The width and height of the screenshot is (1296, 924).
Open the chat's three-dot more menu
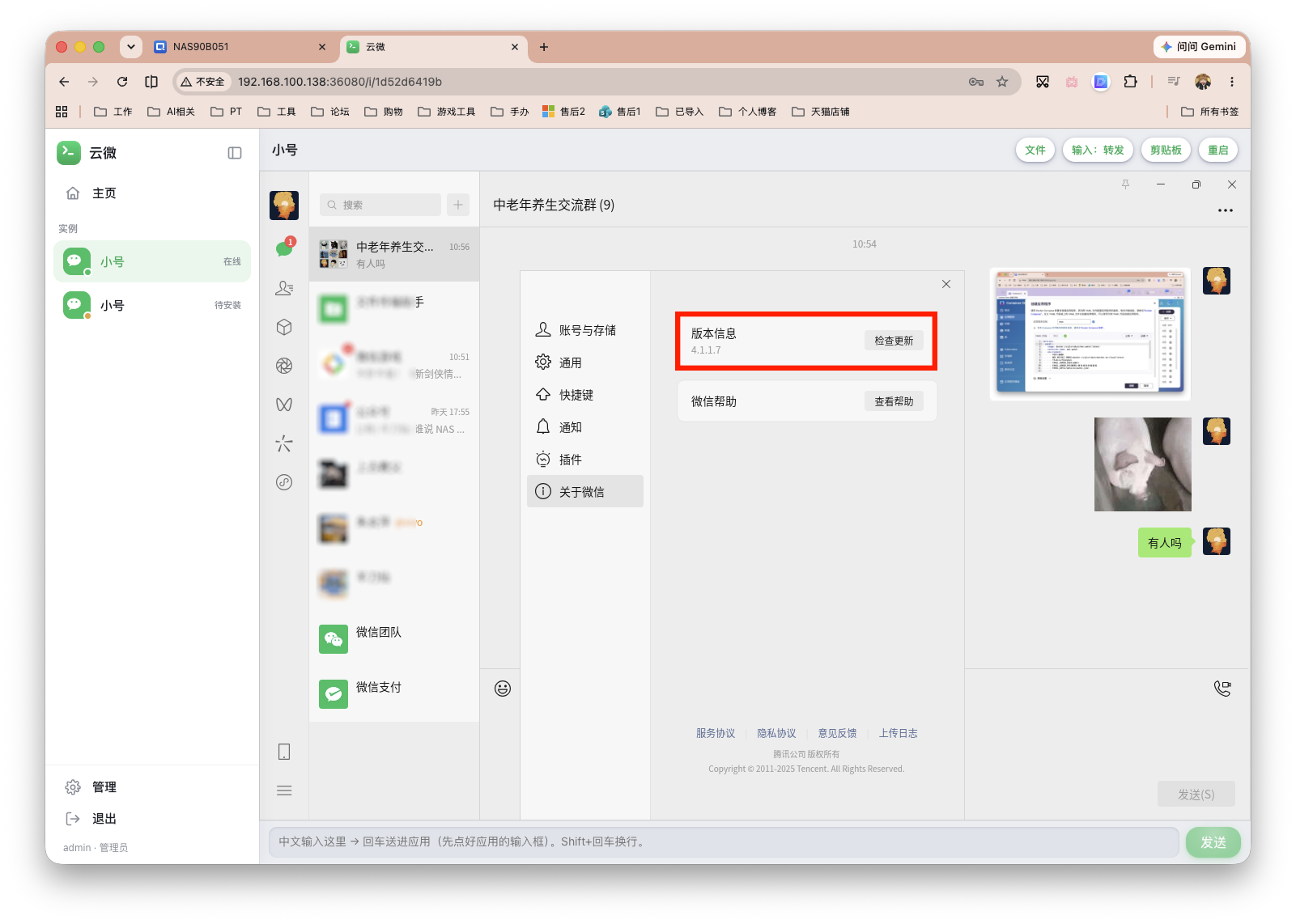click(1226, 210)
